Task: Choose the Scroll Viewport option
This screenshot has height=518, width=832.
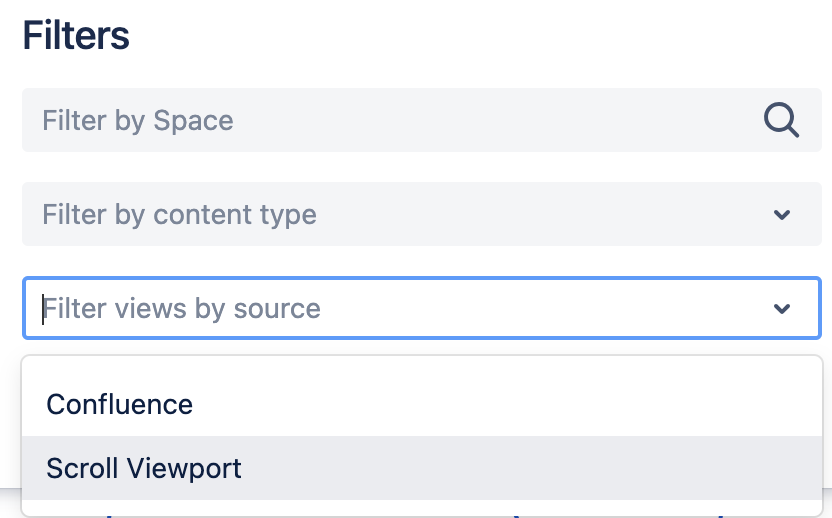Action: click(144, 468)
